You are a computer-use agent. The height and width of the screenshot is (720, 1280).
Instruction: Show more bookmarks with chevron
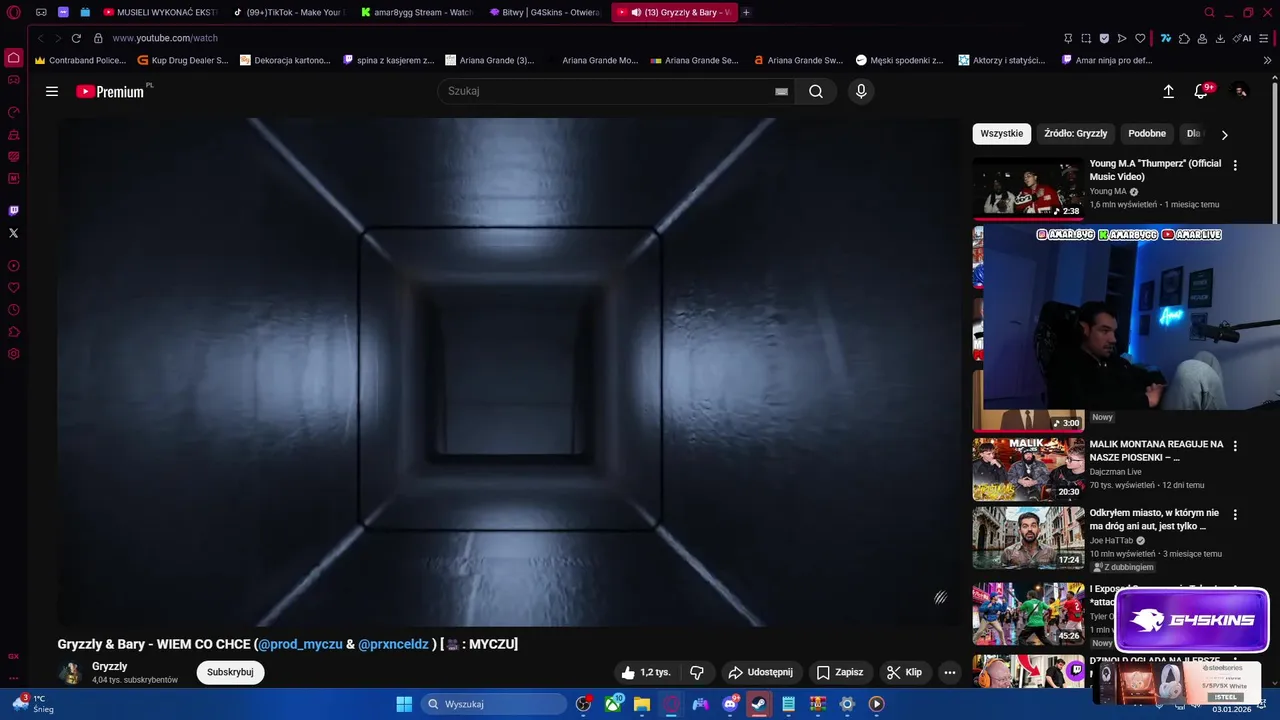coord(1267,60)
